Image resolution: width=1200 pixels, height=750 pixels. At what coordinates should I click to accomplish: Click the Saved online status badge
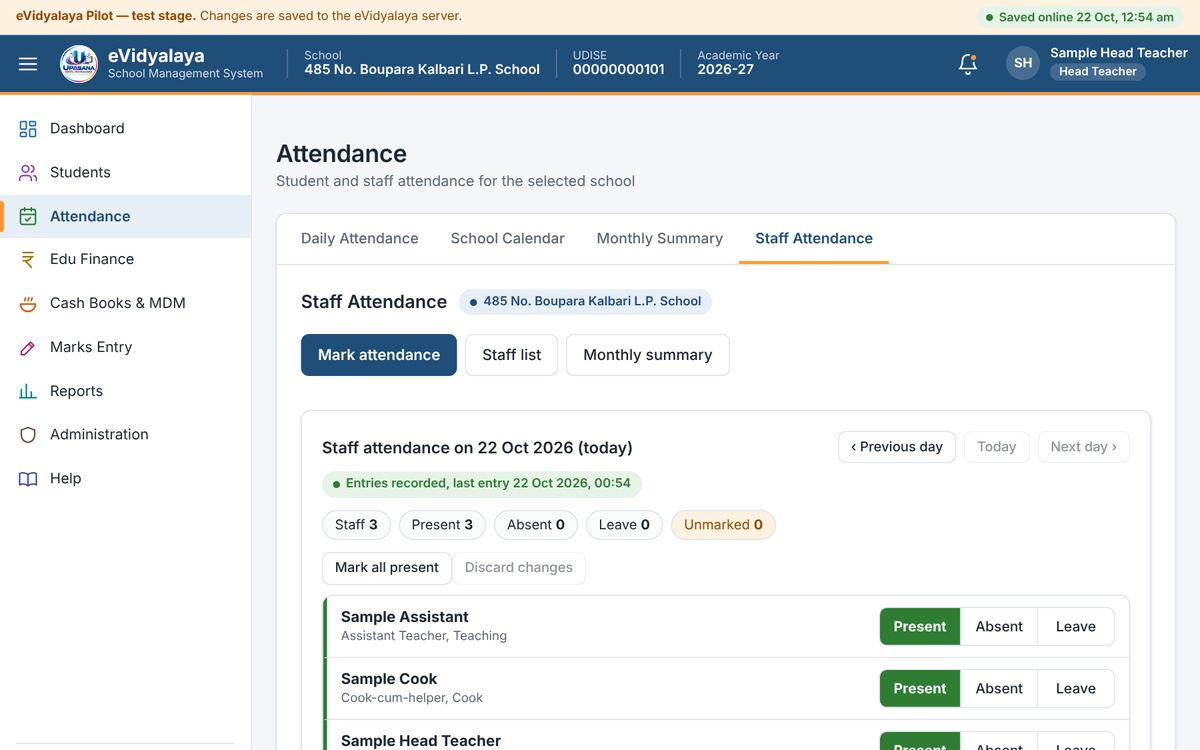[x=1080, y=17]
